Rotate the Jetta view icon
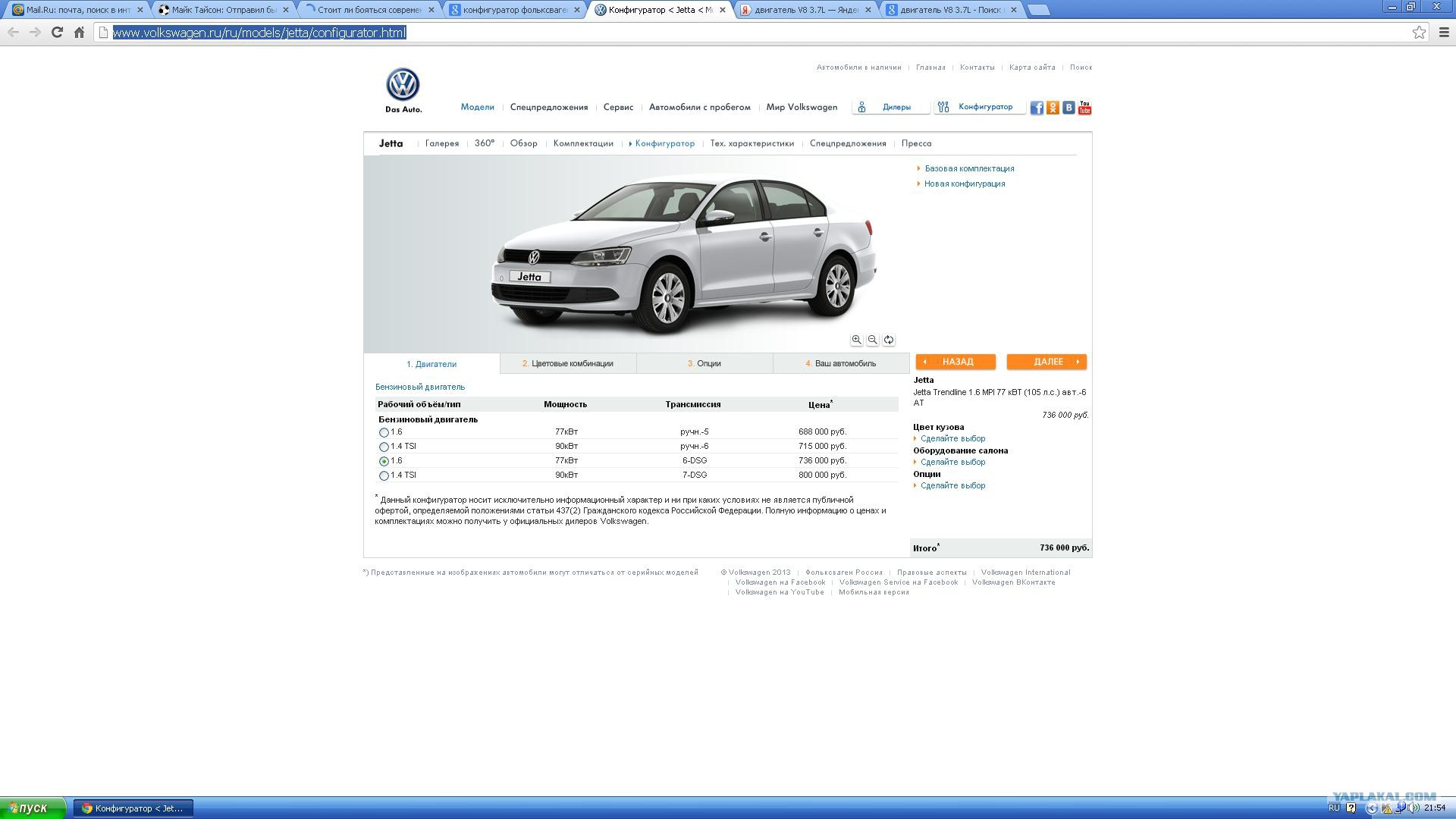The image size is (1456, 819). (889, 340)
